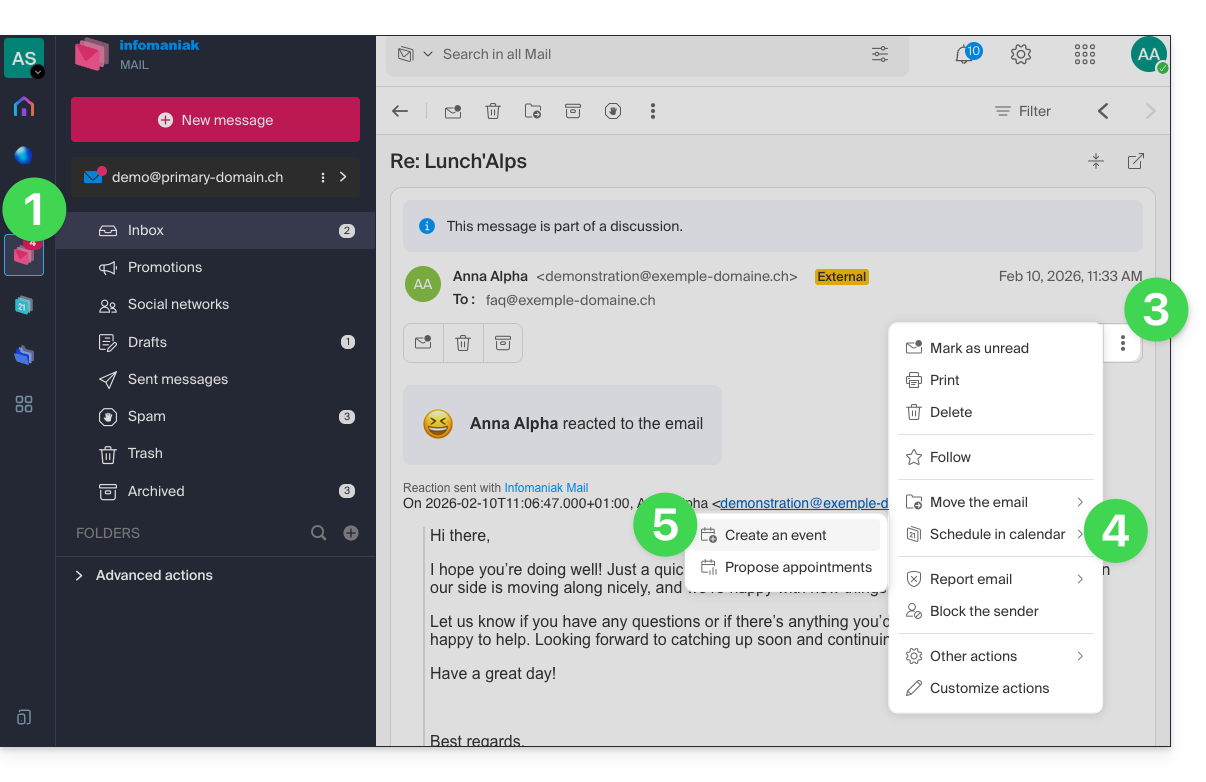This screenshot has width=1206, height=782.
Task: Go back with the left arrow
Action: pos(400,111)
